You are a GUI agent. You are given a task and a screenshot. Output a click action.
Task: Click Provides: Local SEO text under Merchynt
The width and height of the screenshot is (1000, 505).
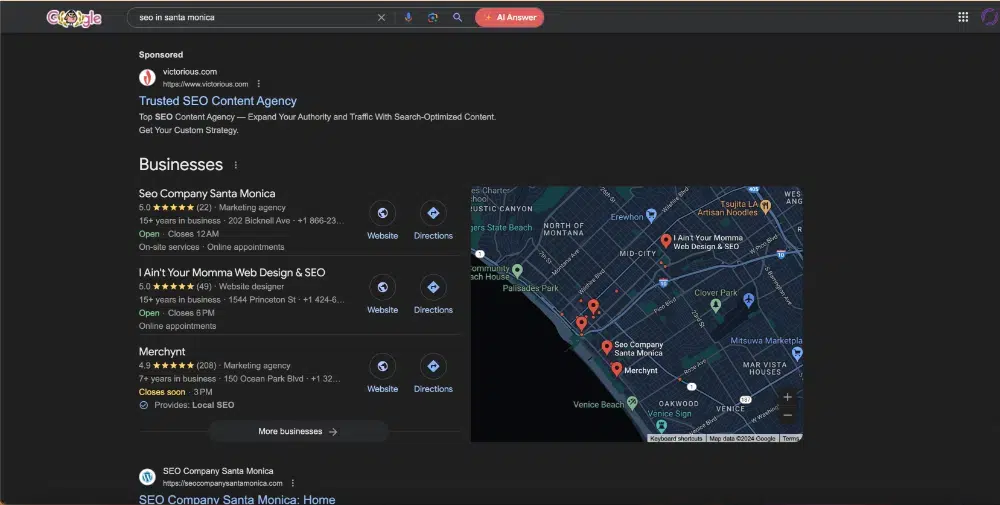click(x=194, y=405)
